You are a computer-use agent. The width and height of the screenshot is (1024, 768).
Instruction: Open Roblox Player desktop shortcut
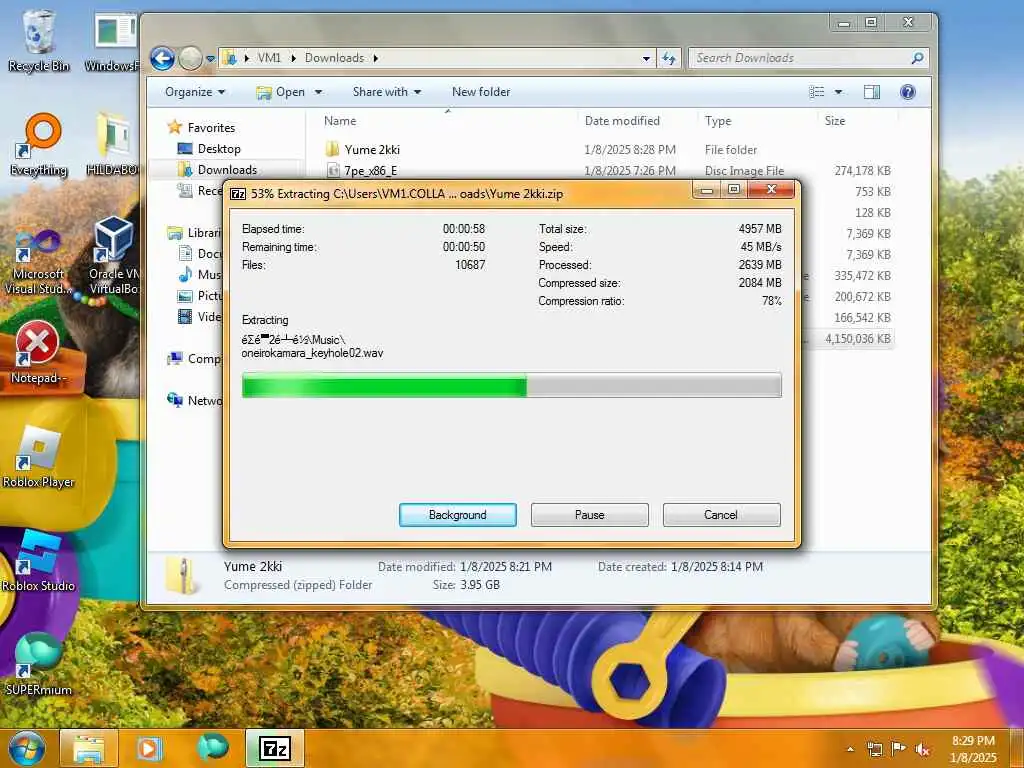point(39,457)
